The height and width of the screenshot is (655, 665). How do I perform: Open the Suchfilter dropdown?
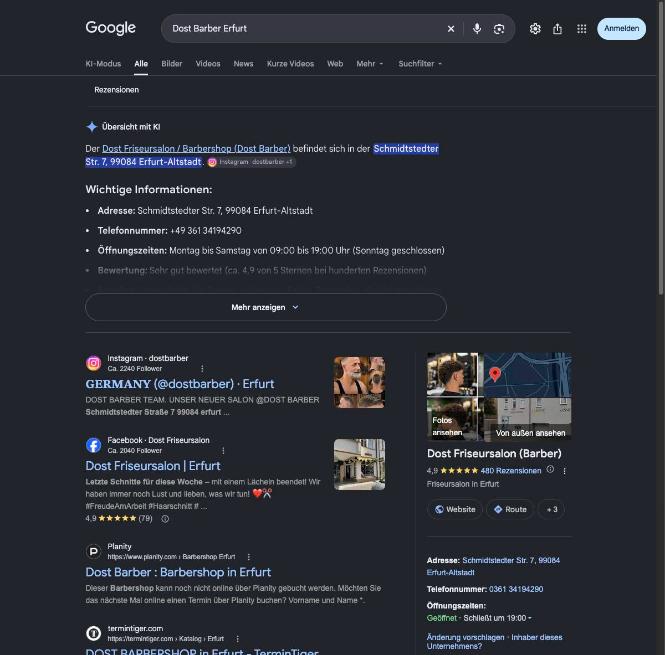click(420, 64)
